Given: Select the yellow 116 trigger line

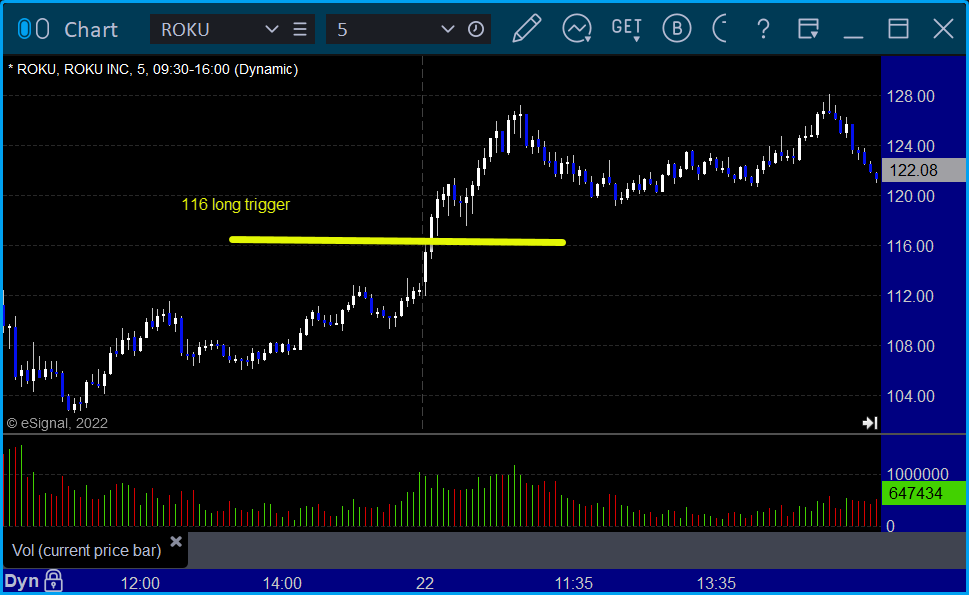Looking at the screenshot, I should pos(397,241).
